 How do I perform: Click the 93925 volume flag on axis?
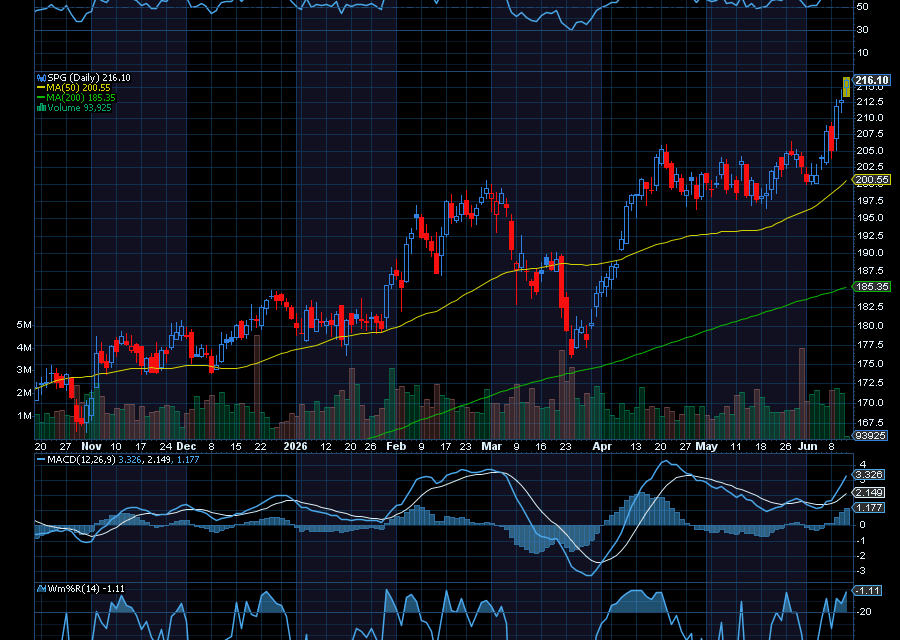click(870, 435)
